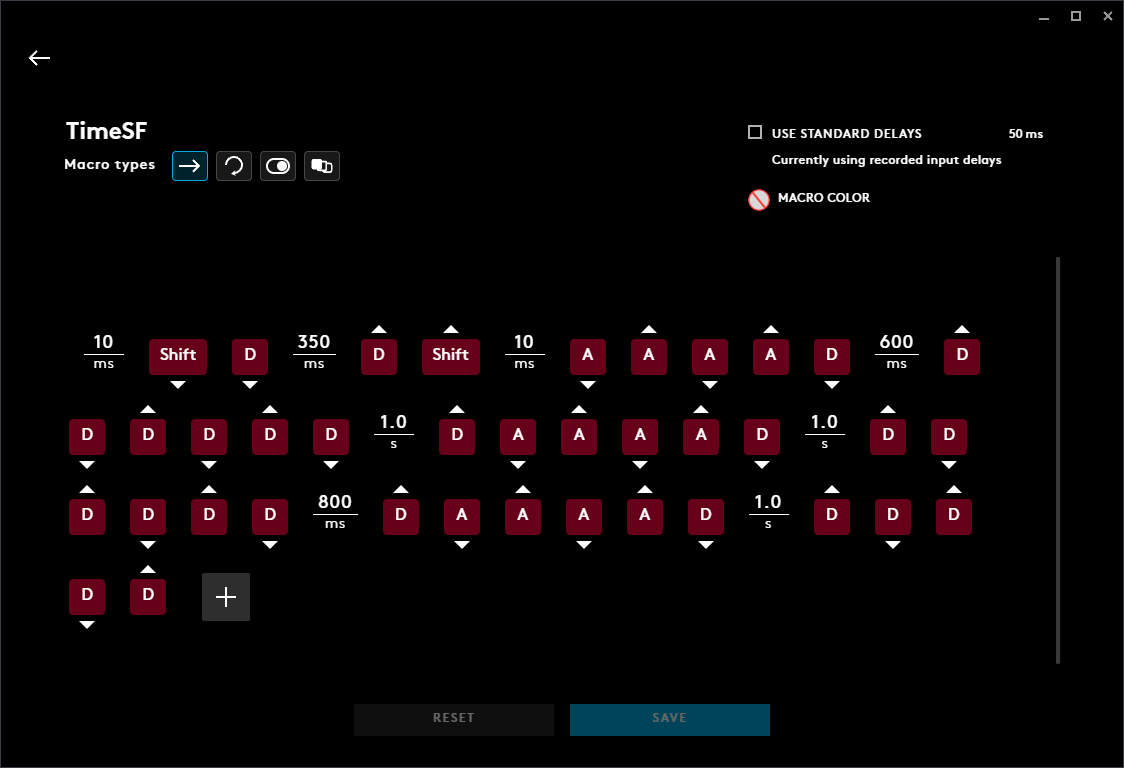This screenshot has height=768, width=1124.
Task: Edit the 600 ms delay
Action: [x=896, y=352]
